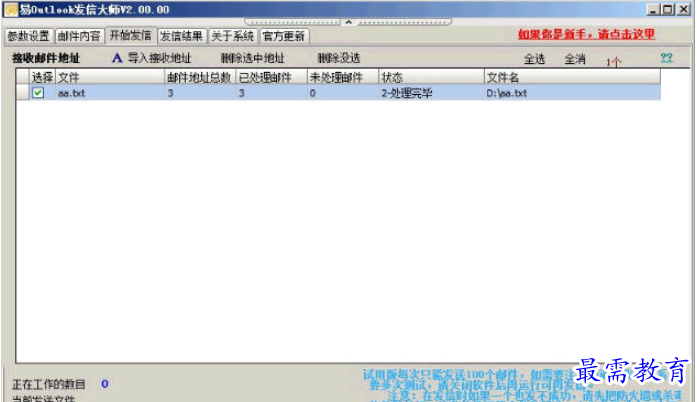Screen dimensions: 697x402
Task: Click 删除选中地址 button
Action: (x=252, y=58)
